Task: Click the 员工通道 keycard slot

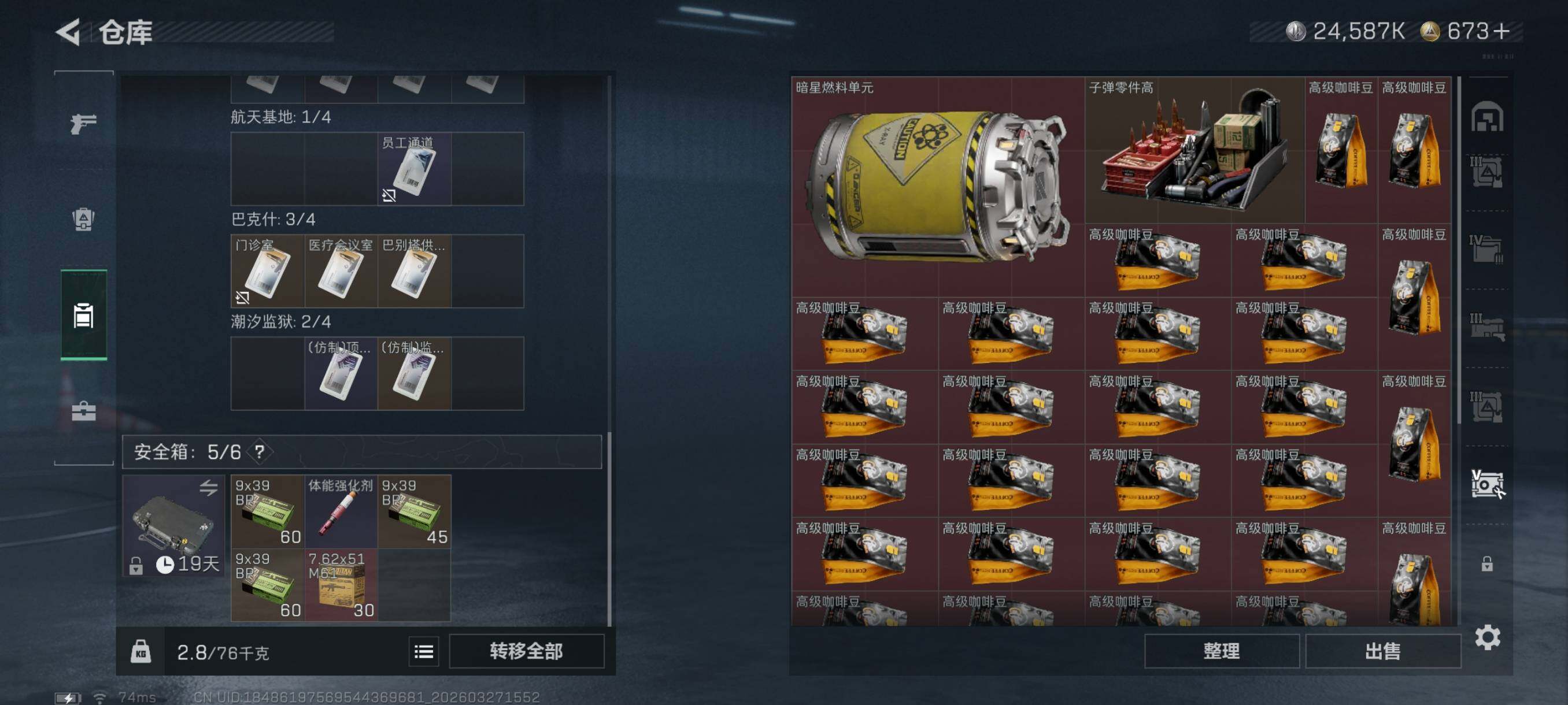Action: 415,169
